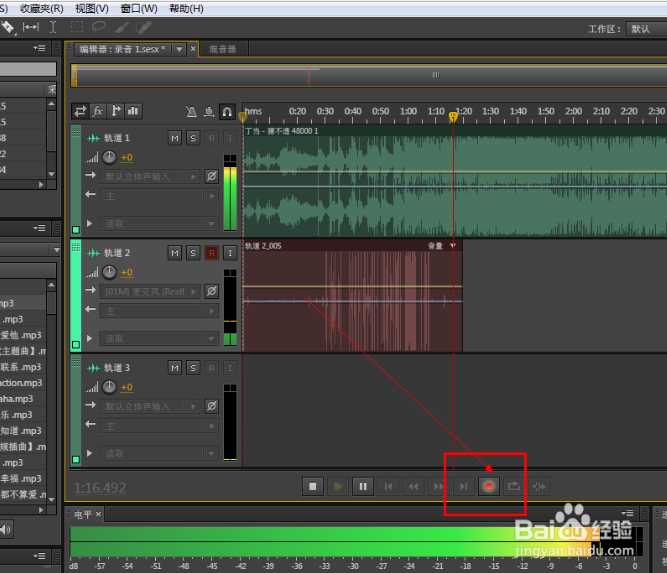This screenshot has width=667, height=573.
Task: Expand the automation lanes of 轨道 1
Action: coord(89,223)
